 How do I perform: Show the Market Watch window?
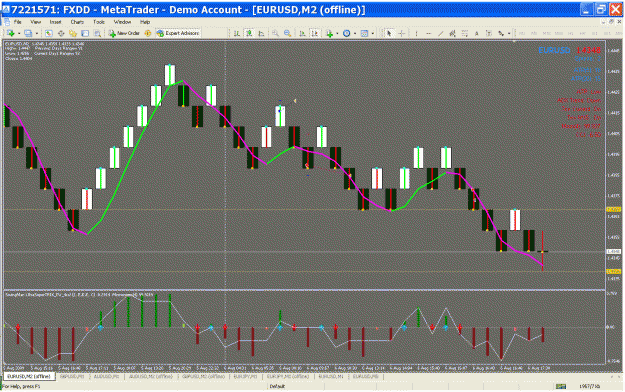(49, 33)
